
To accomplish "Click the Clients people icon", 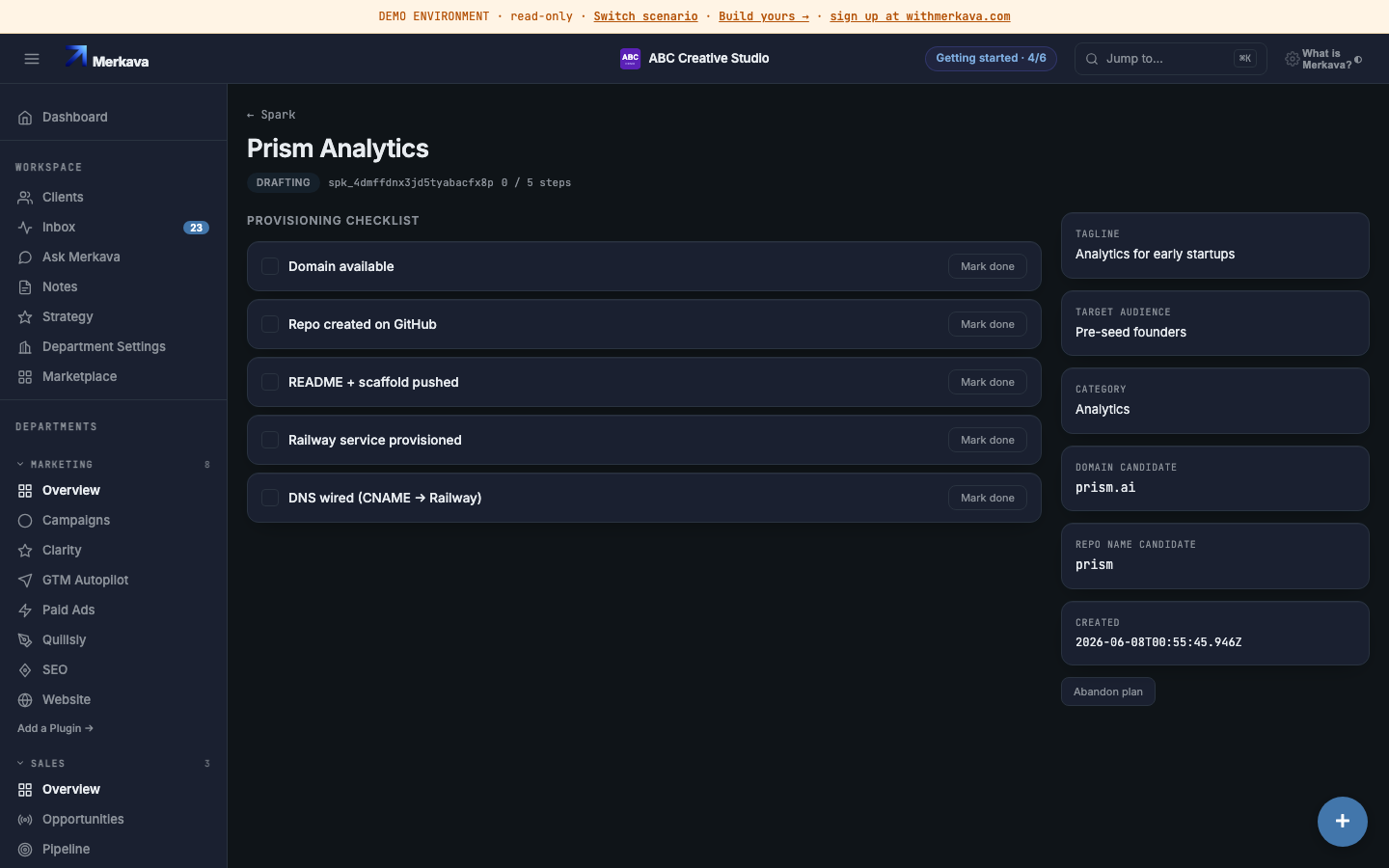I will click(x=25, y=198).
